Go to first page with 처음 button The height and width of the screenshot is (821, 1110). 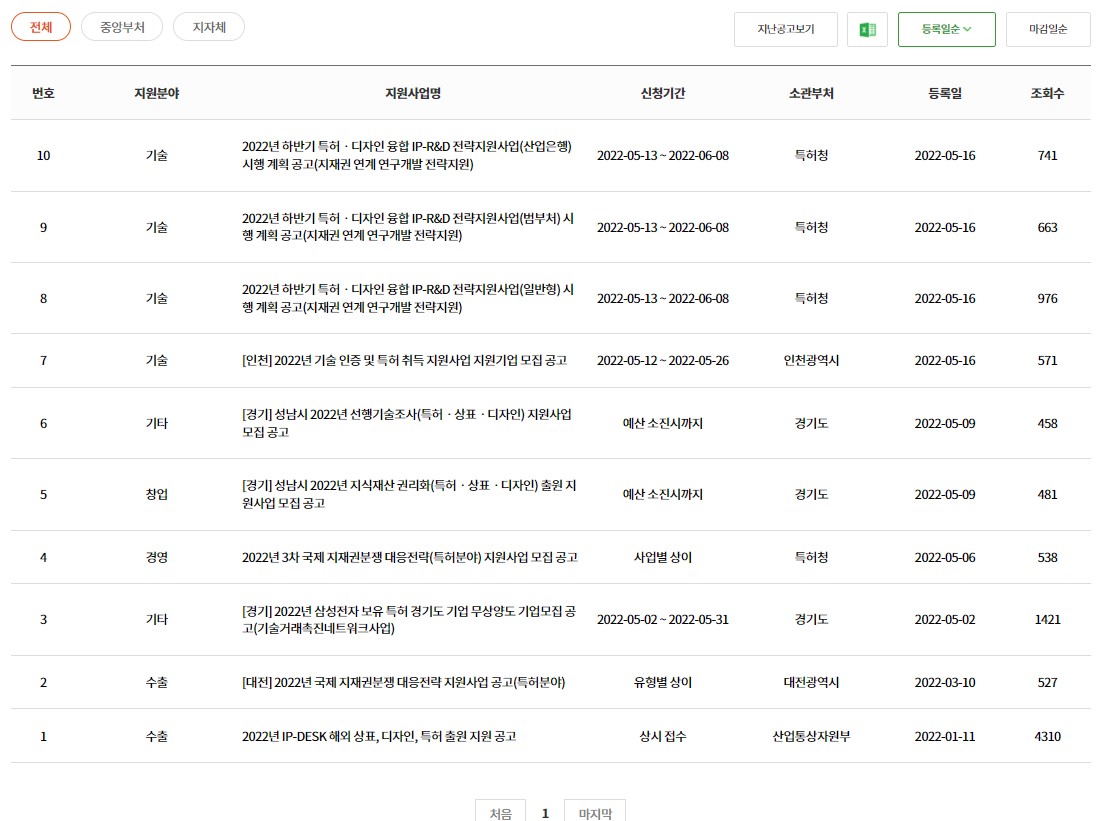pos(501,813)
